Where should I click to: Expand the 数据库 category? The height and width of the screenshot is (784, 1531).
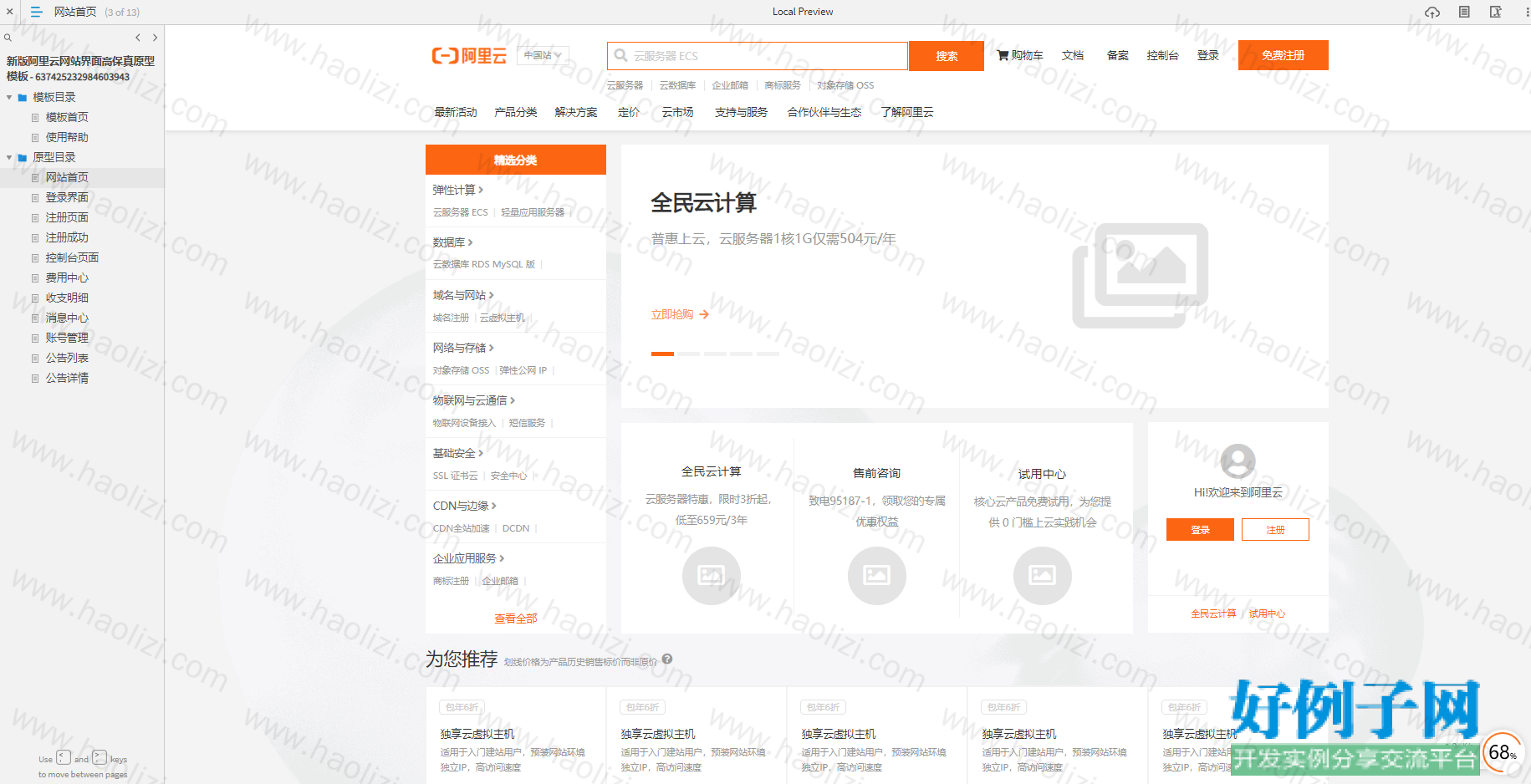(x=453, y=242)
